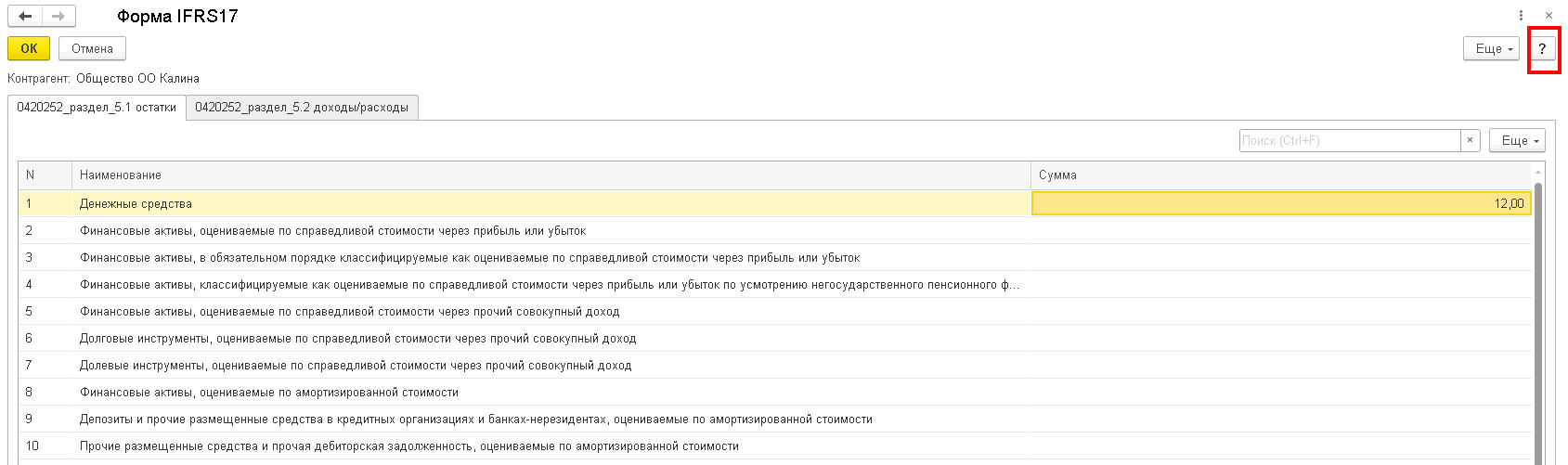Select the 5.1 остатки tab

97,108
